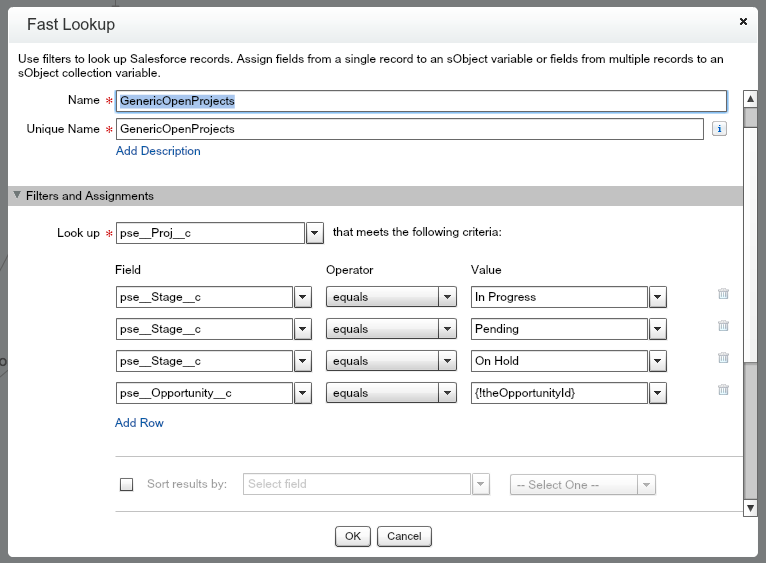Screen dimensions: 766x563
Task: Click the Add Description link
Action: tap(158, 151)
